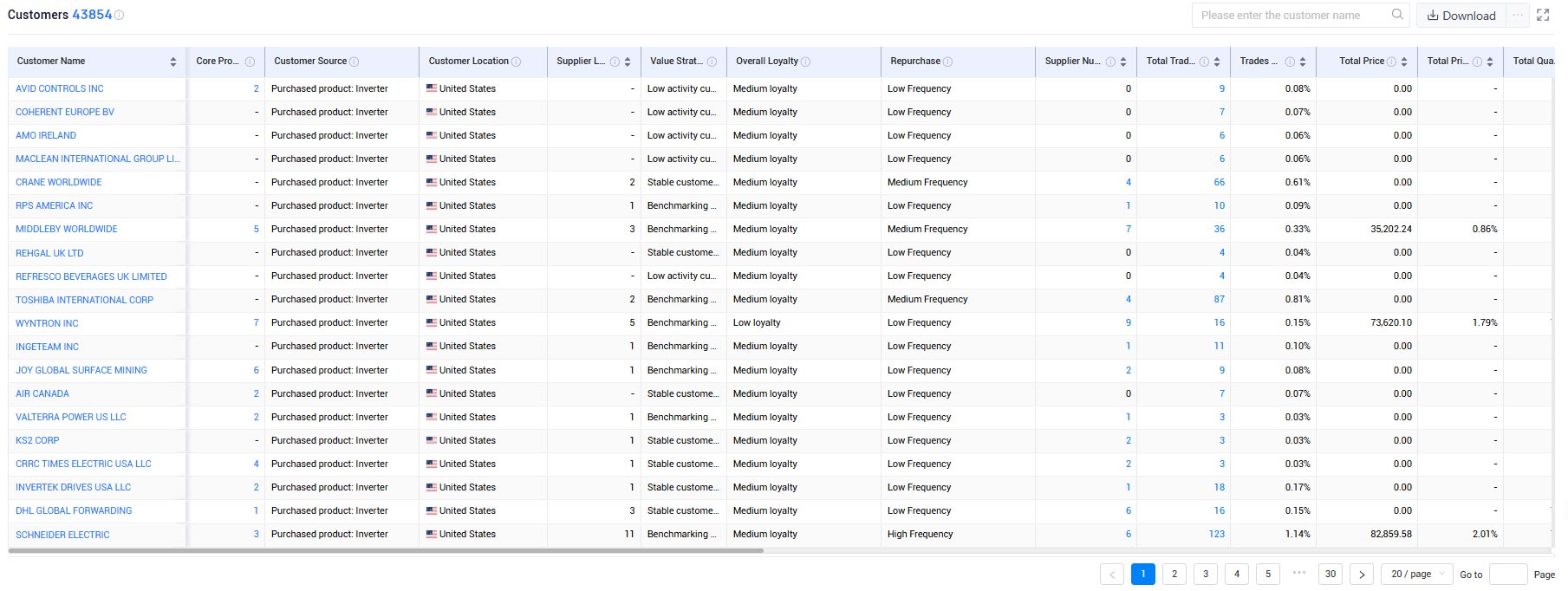The image size is (1568, 591).
Task: Click Medium Frequency in the CRANE WORLDWIDE row
Action: [927, 182]
